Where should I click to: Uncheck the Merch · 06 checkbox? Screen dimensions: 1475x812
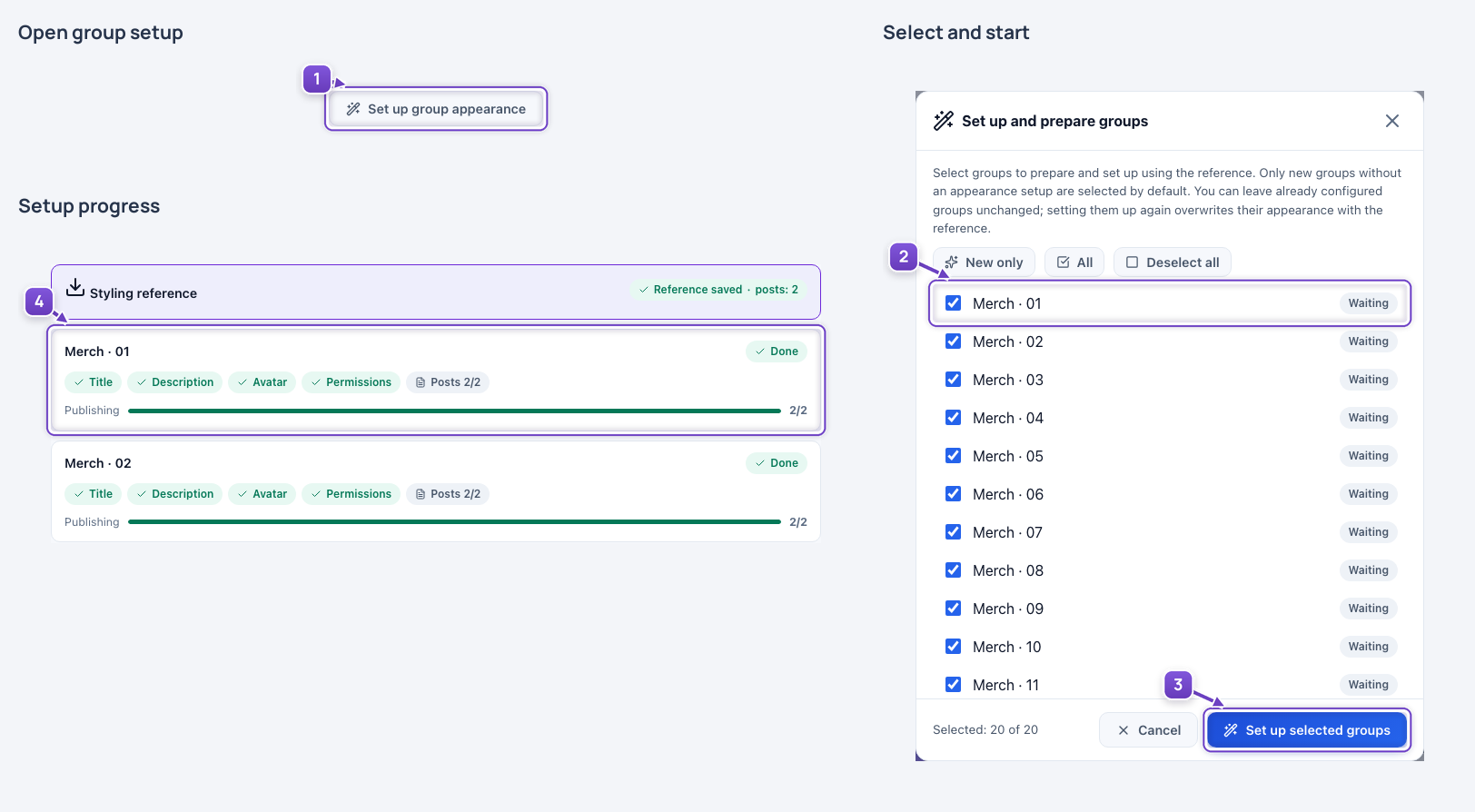[953, 494]
